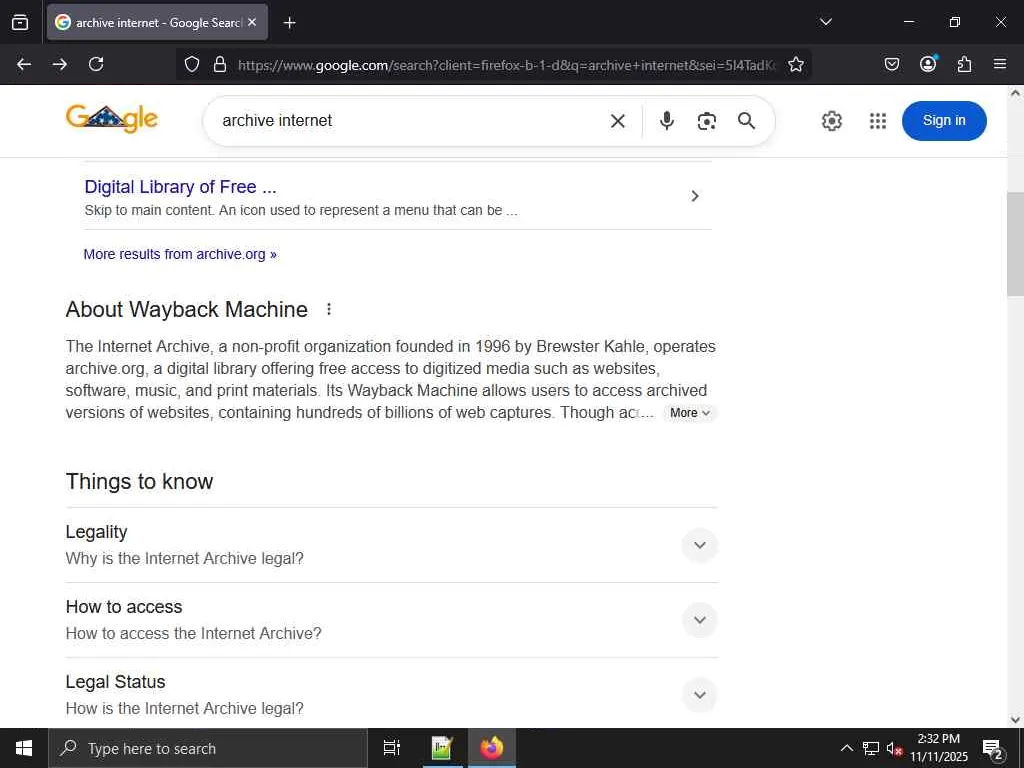
Task: Expand the Legal Status question
Action: [699, 695]
